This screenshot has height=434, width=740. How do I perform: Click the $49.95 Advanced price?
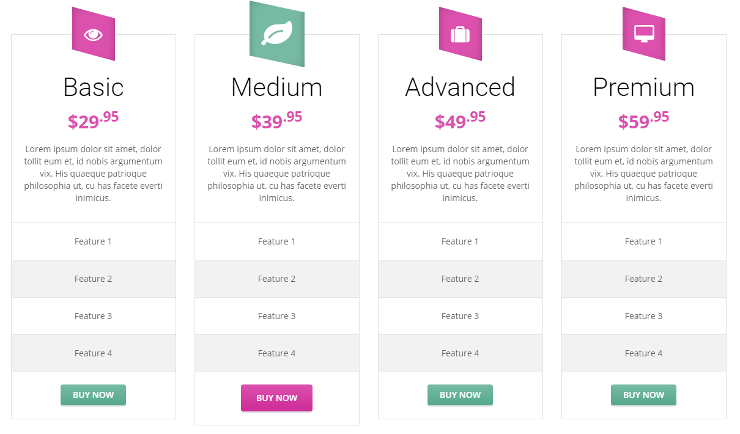click(460, 120)
